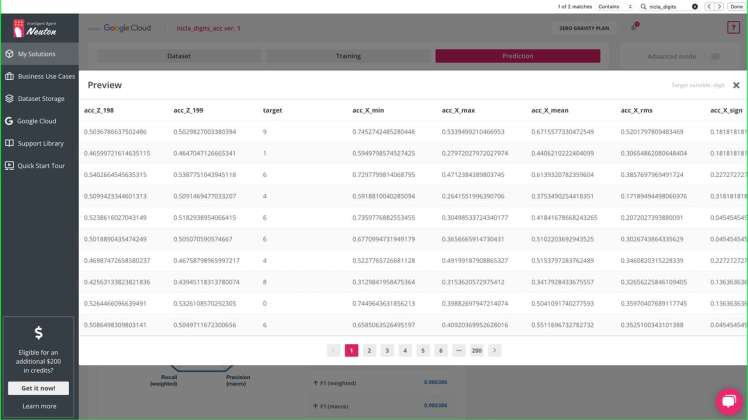Click the help question mark icon

[733, 28]
